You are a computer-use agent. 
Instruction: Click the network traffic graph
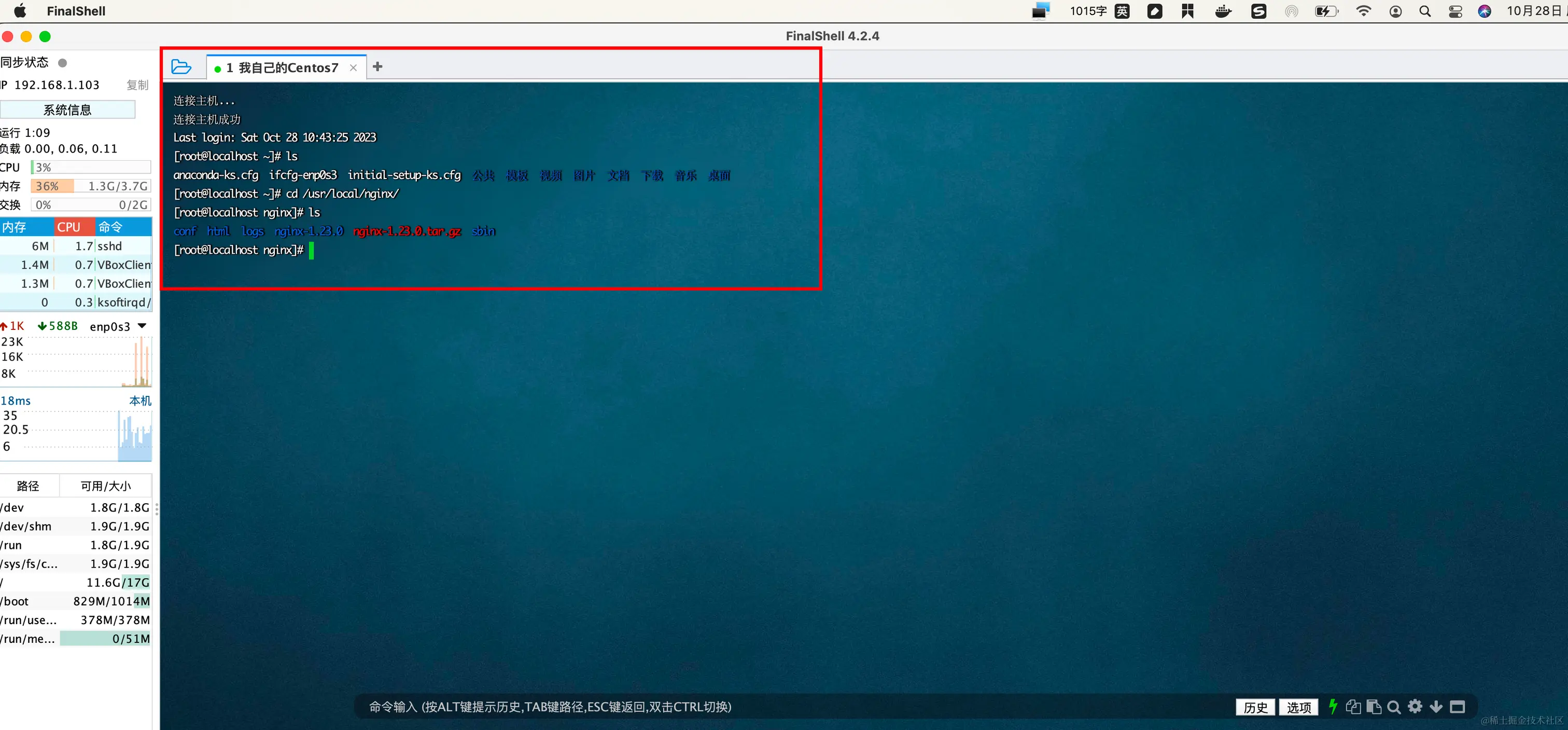tap(76, 361)
